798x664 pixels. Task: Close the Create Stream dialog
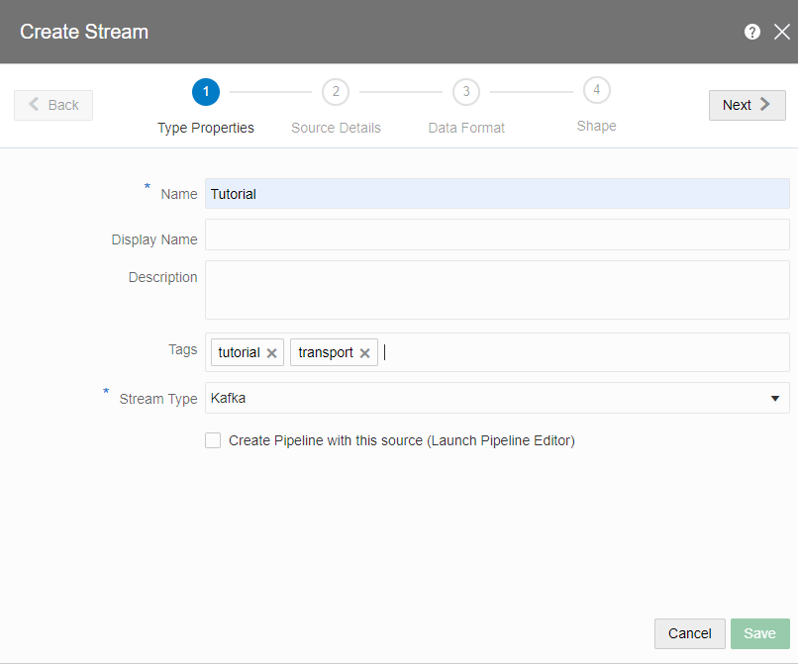pos(782,32)
